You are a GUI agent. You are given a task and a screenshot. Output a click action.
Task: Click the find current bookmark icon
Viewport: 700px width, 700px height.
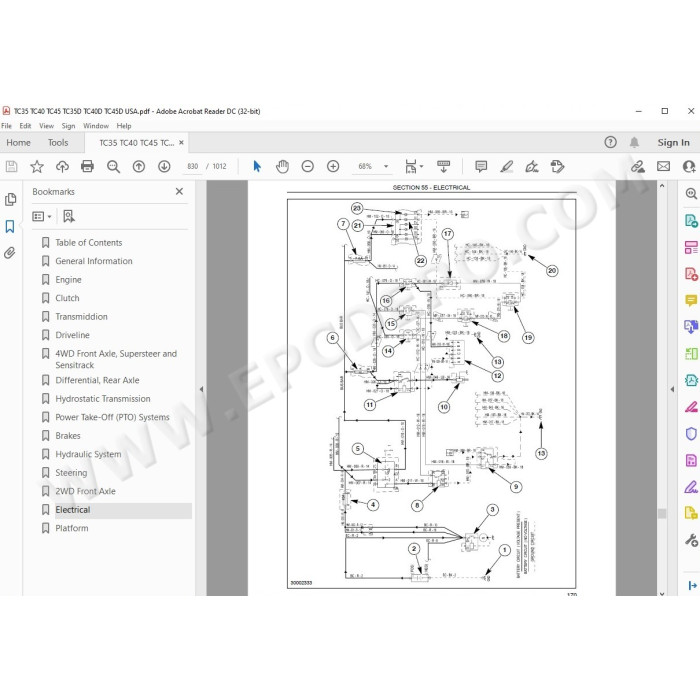69,217
